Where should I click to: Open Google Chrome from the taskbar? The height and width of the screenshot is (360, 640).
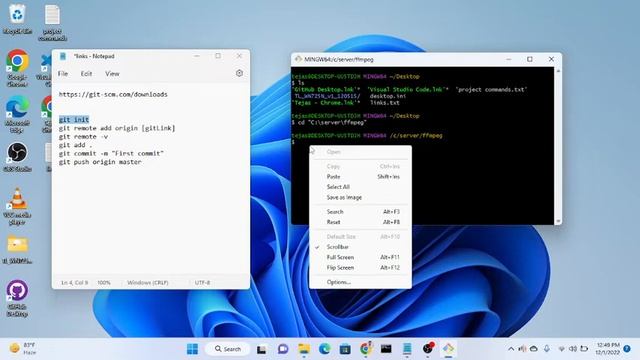coord(366,349)
